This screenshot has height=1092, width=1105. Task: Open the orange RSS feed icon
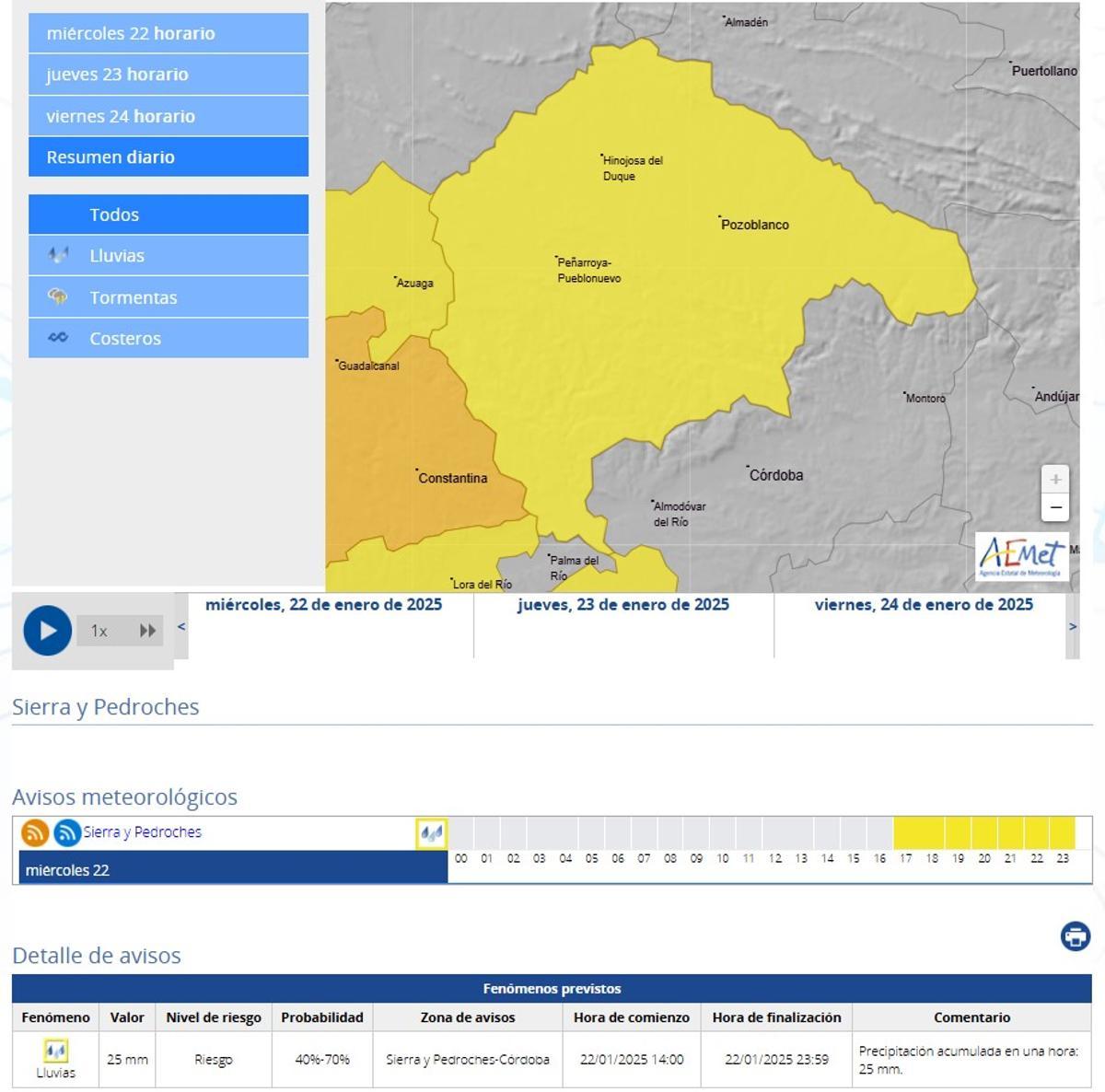[35, 832]
